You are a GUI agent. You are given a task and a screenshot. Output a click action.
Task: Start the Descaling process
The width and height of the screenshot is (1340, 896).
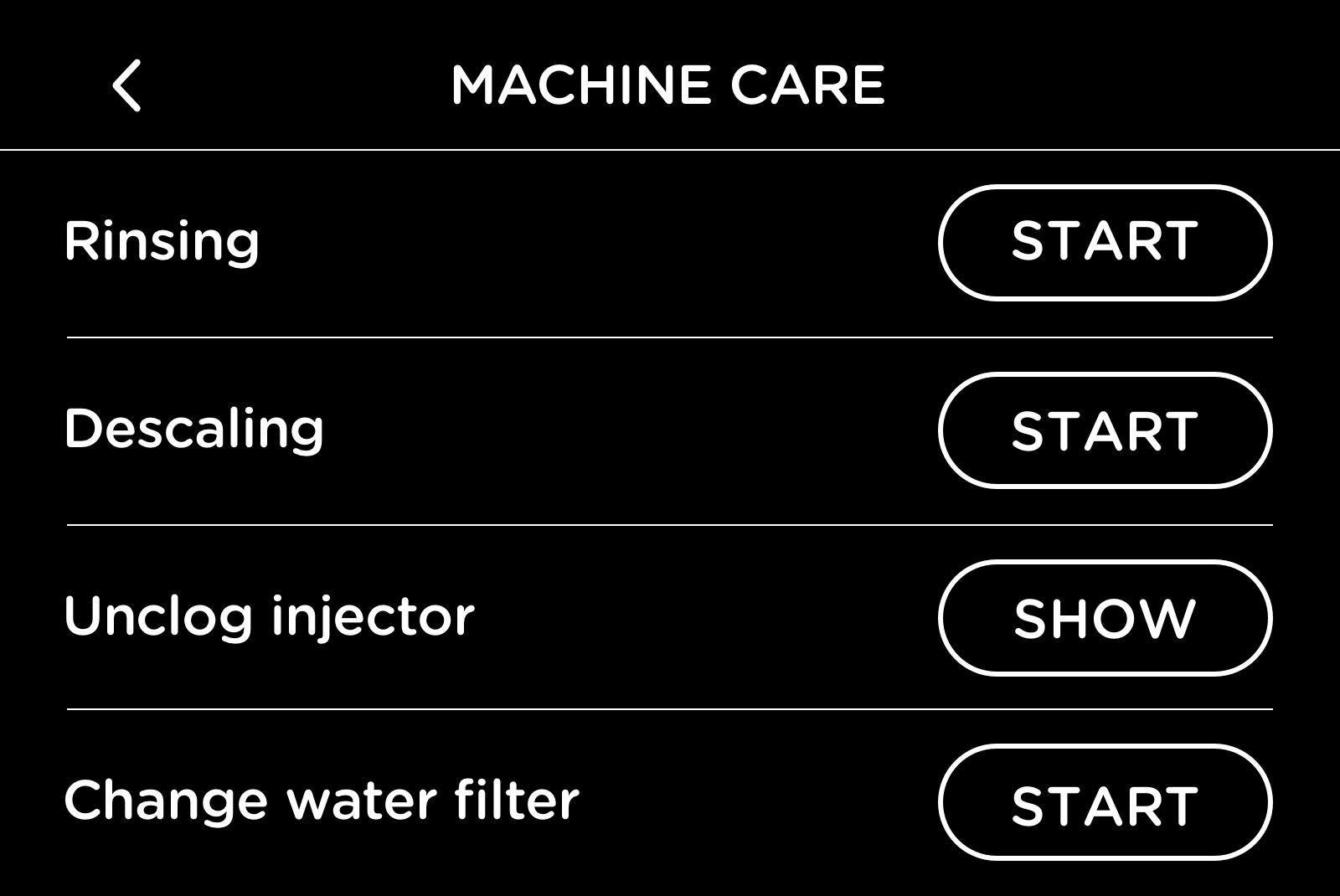[1105, 430]
